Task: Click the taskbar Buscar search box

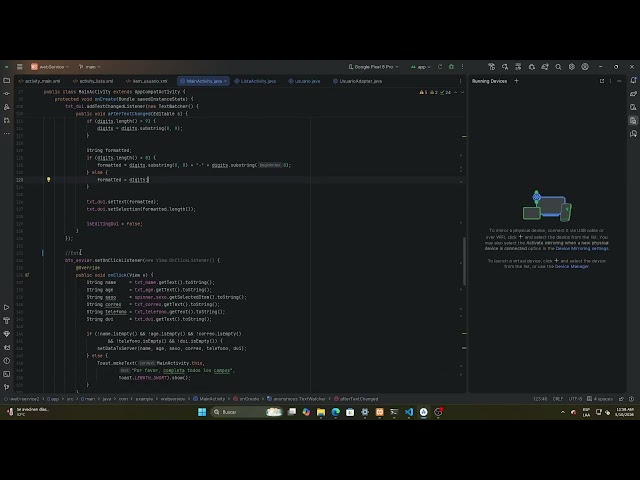Action: (247, 412)
